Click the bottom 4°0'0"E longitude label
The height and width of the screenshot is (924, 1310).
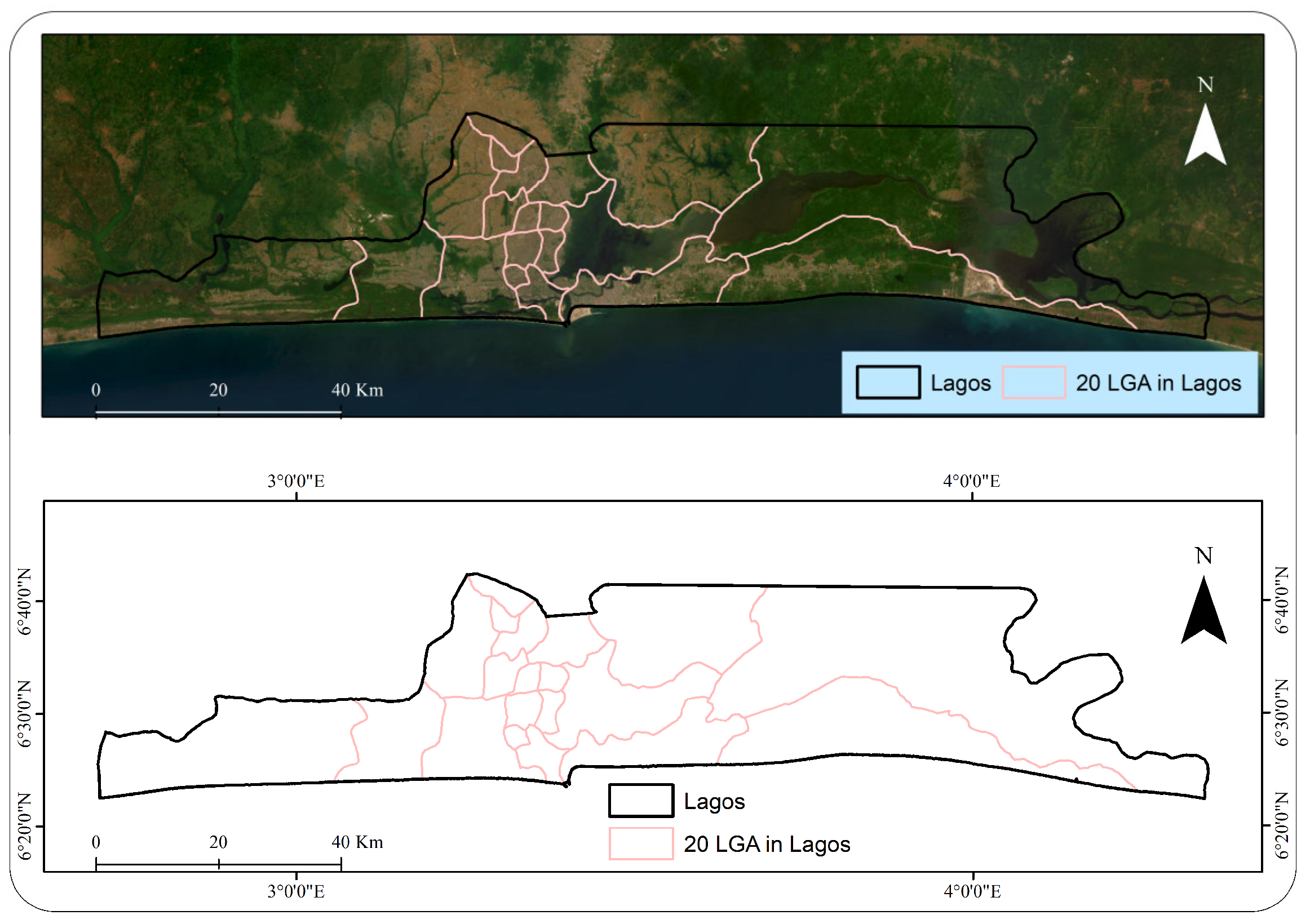coord(972,891)
